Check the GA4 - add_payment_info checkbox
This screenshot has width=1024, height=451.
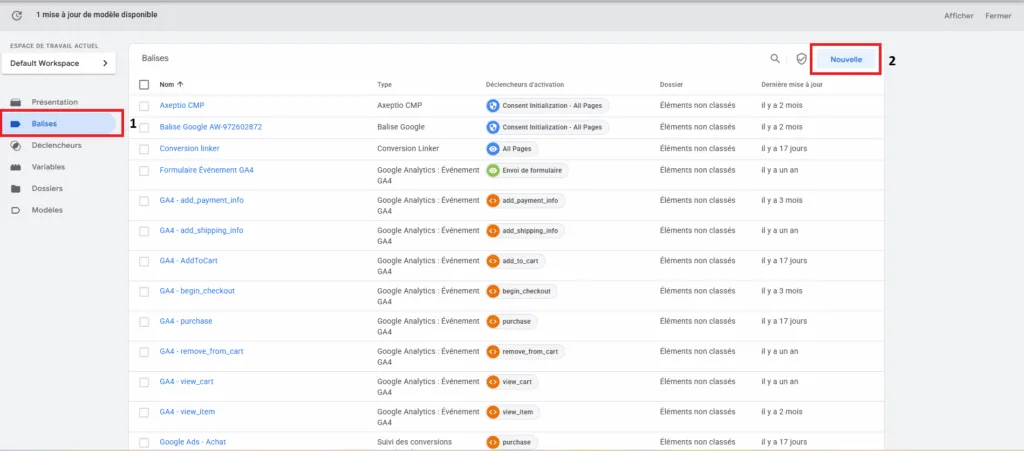coord(144,200)
